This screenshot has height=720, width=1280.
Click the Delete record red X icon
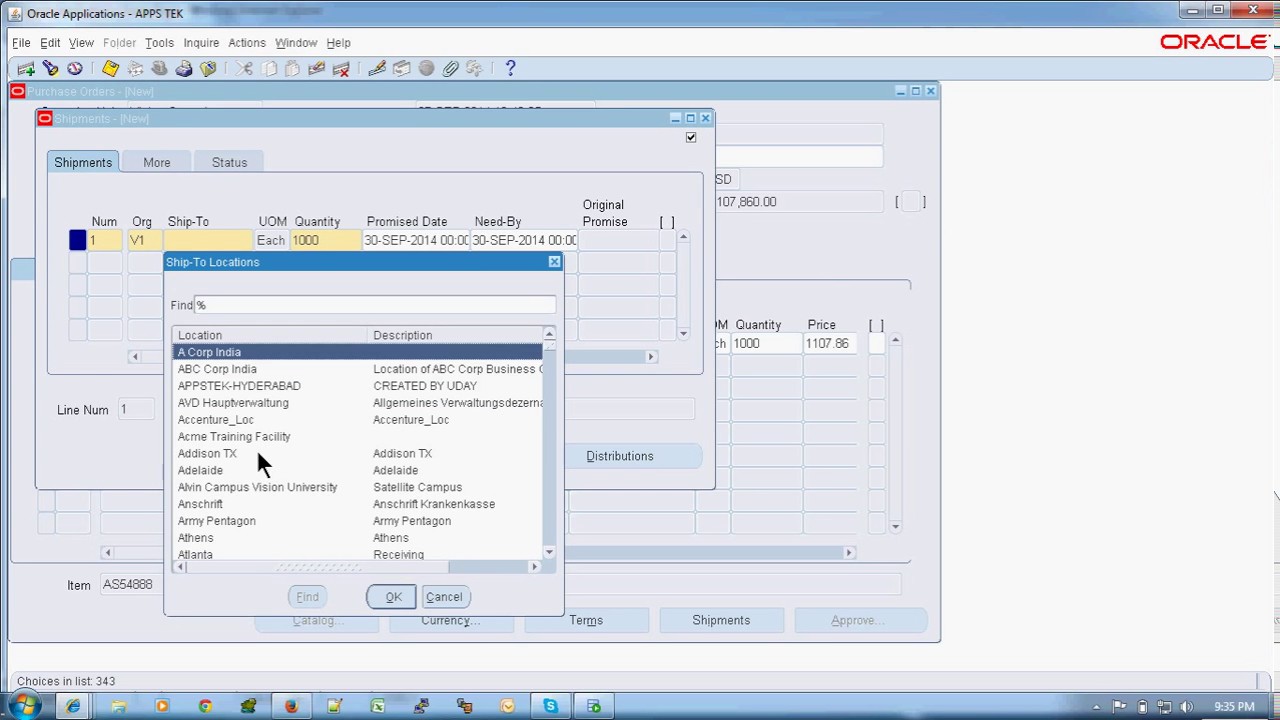pyautogui.click(x=341, y=68)
